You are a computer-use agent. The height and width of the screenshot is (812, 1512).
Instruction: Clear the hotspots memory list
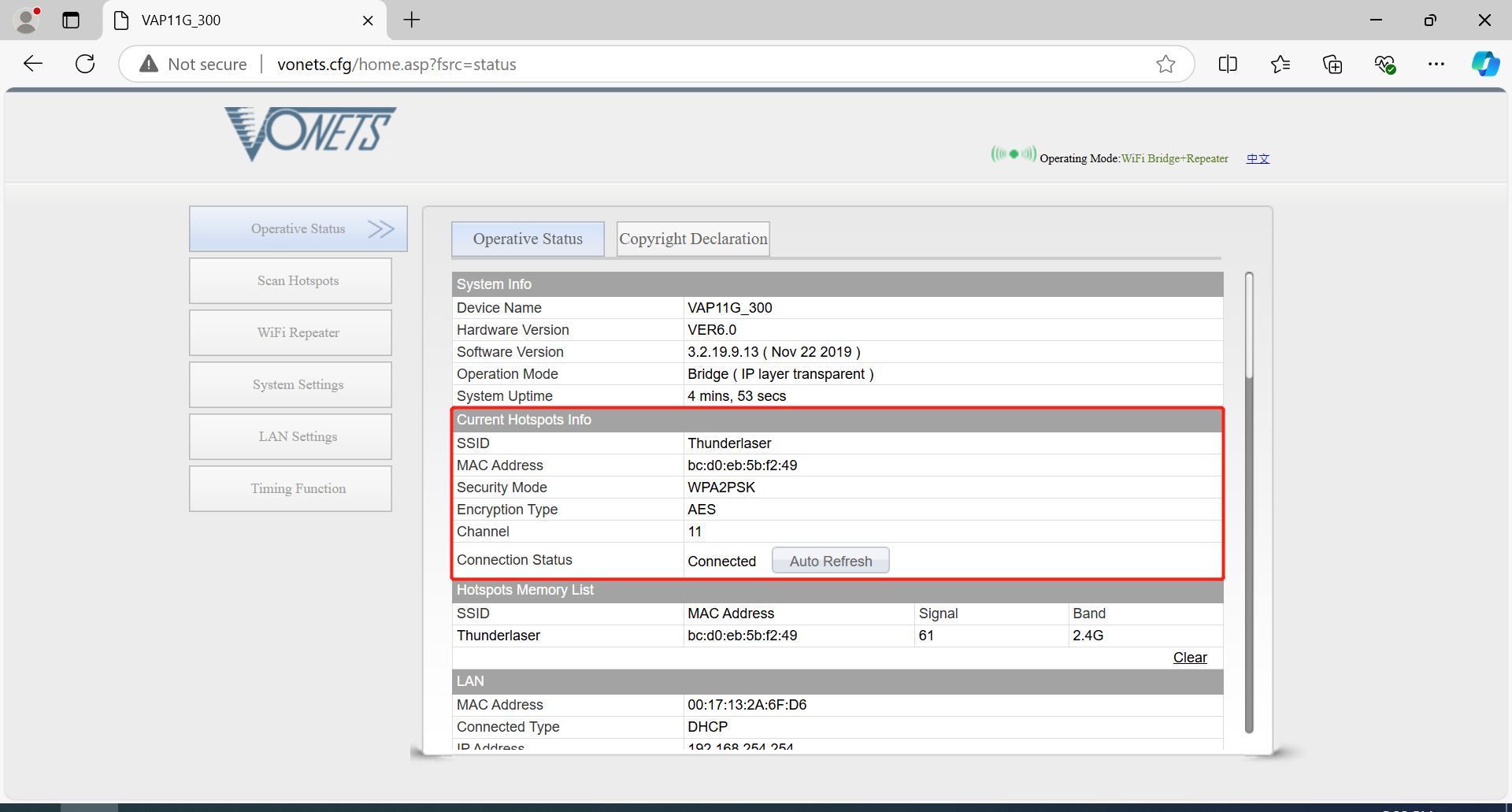(x=1190, y=658)
